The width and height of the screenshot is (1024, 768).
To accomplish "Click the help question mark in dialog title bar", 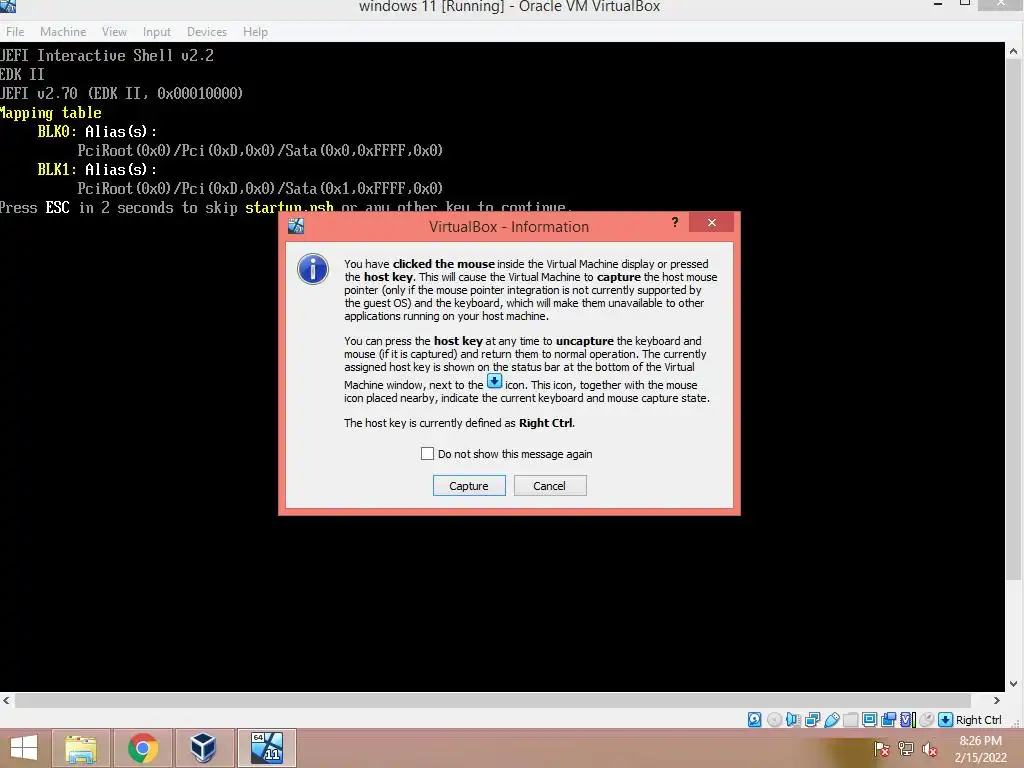I will pos(675,223).
